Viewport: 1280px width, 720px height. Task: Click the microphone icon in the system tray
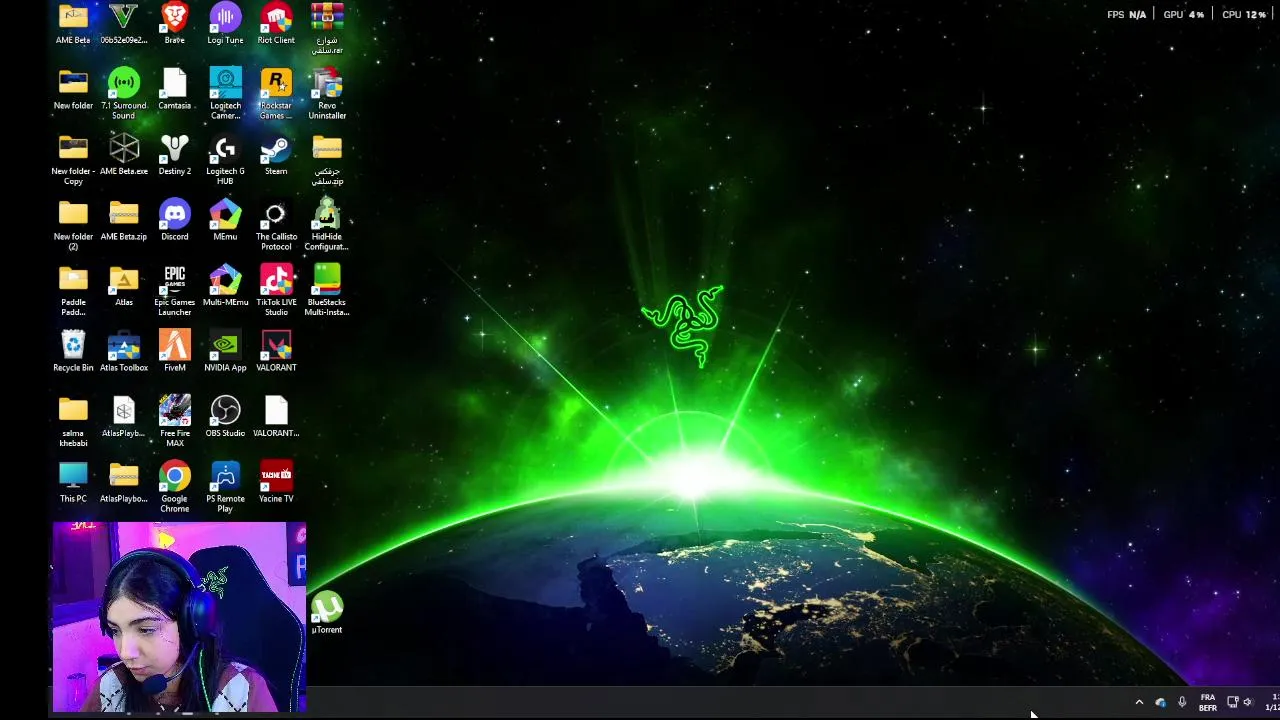[1182, 702]
